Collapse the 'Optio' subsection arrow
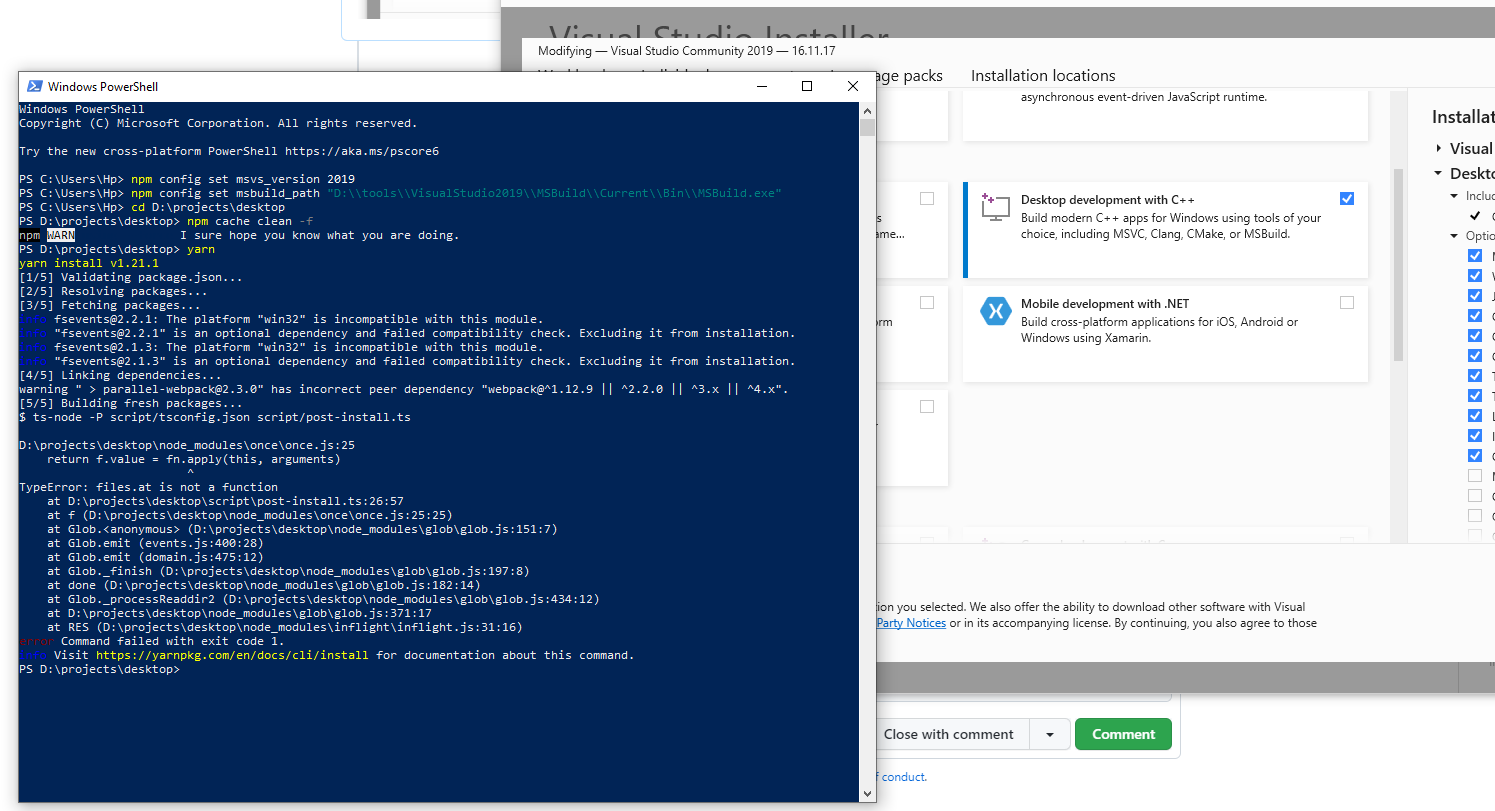The image size is (1495, 811). point(1455,236)
